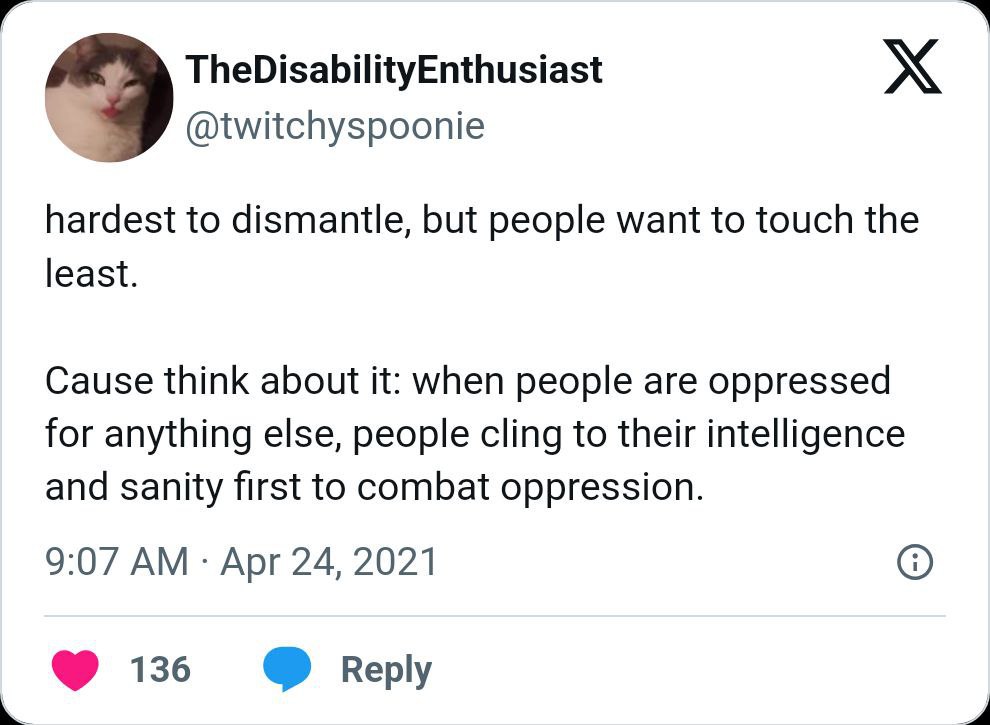
Task: Click the Apr 24, 2021 date
Action: coord(329,562)
